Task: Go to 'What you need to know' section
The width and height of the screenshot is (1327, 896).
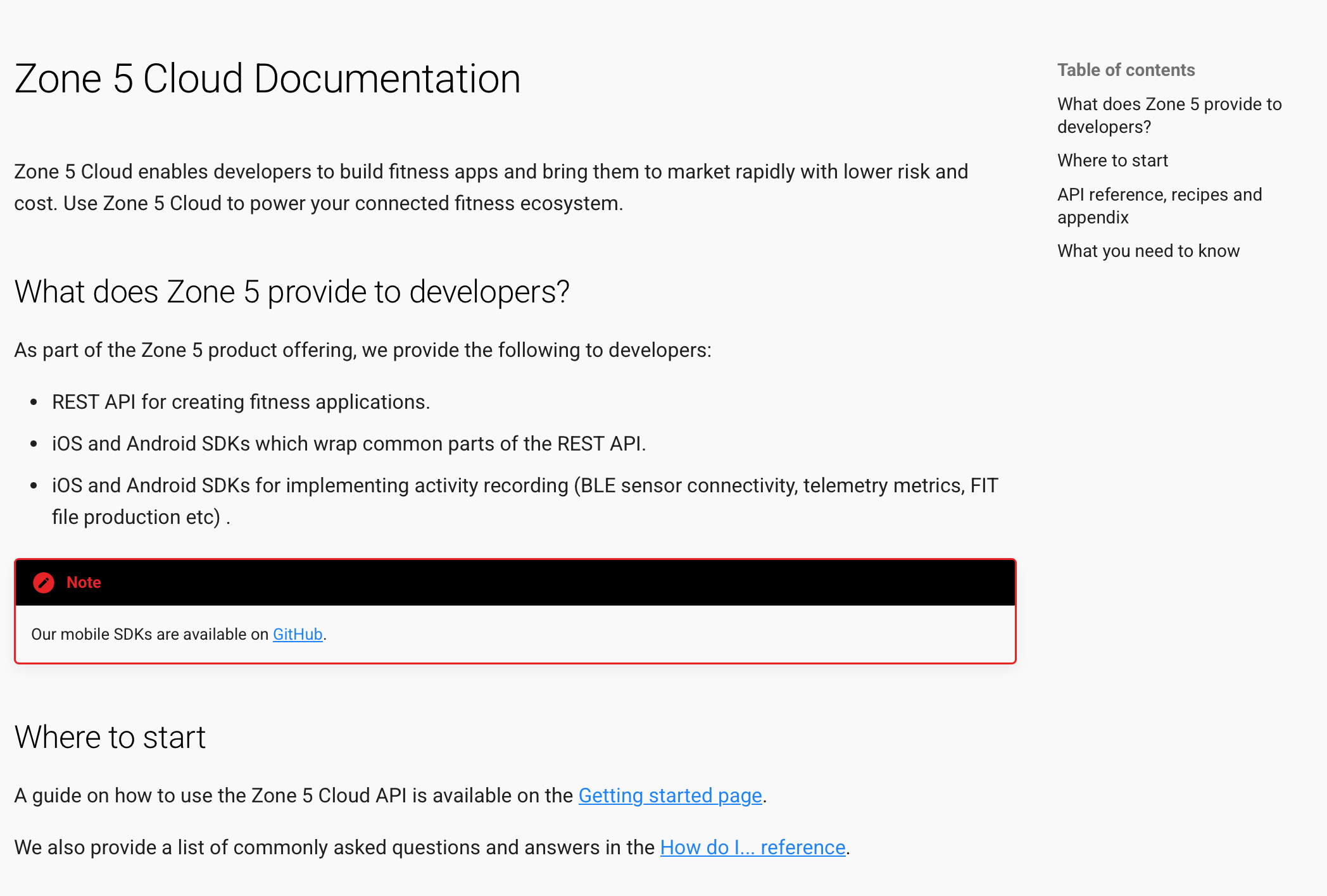Action: (x=1148, y=251)
